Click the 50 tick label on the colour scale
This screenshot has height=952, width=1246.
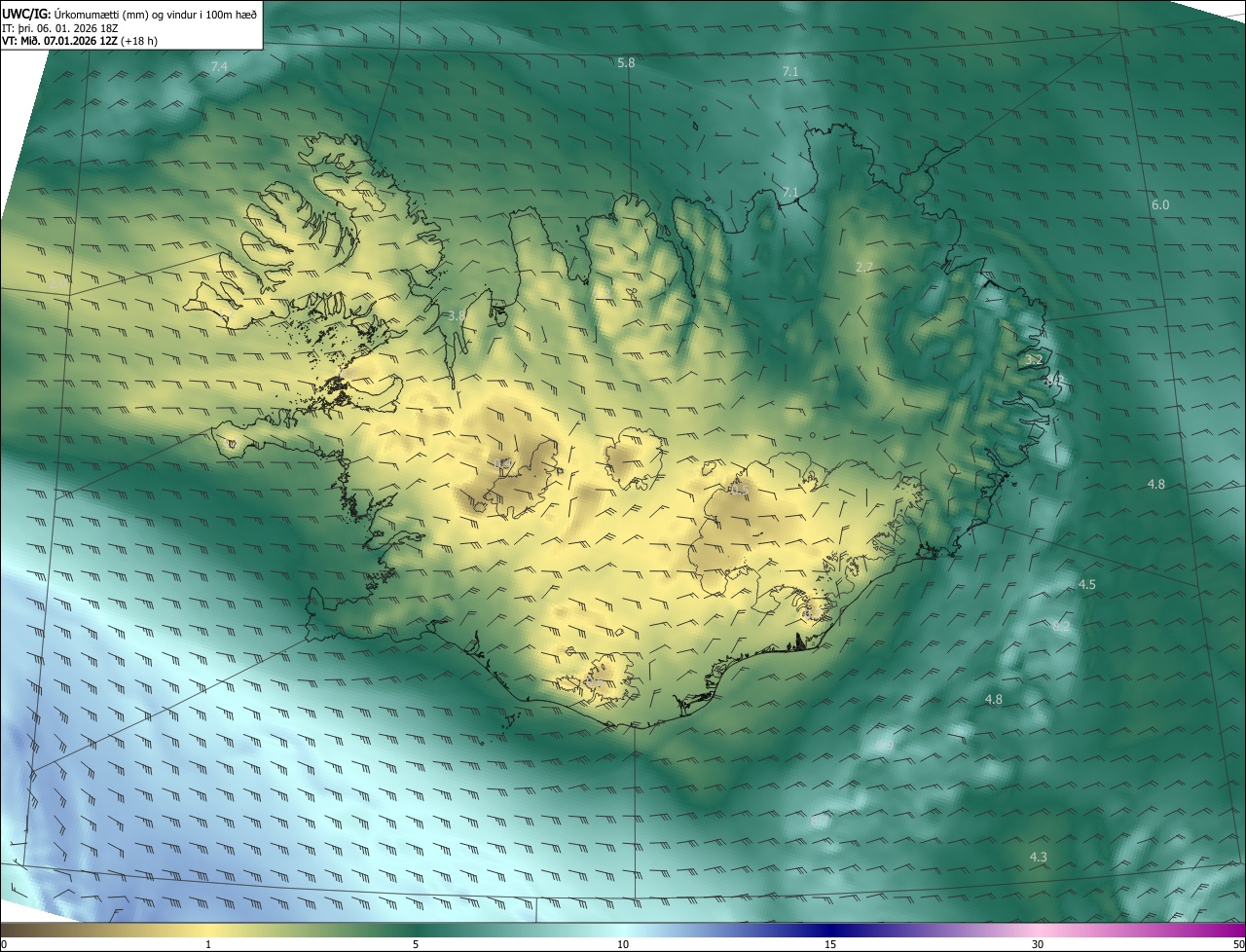(x=1238, y=945)
